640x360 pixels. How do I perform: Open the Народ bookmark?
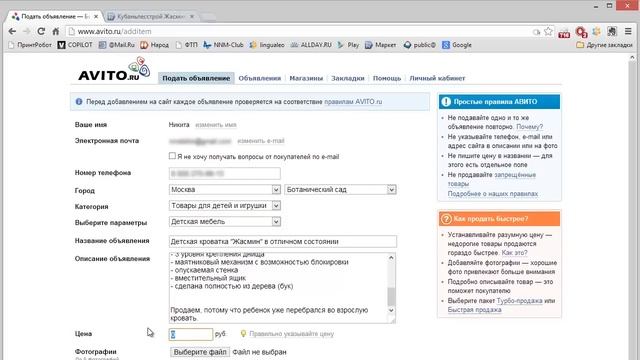pos(154,45)
